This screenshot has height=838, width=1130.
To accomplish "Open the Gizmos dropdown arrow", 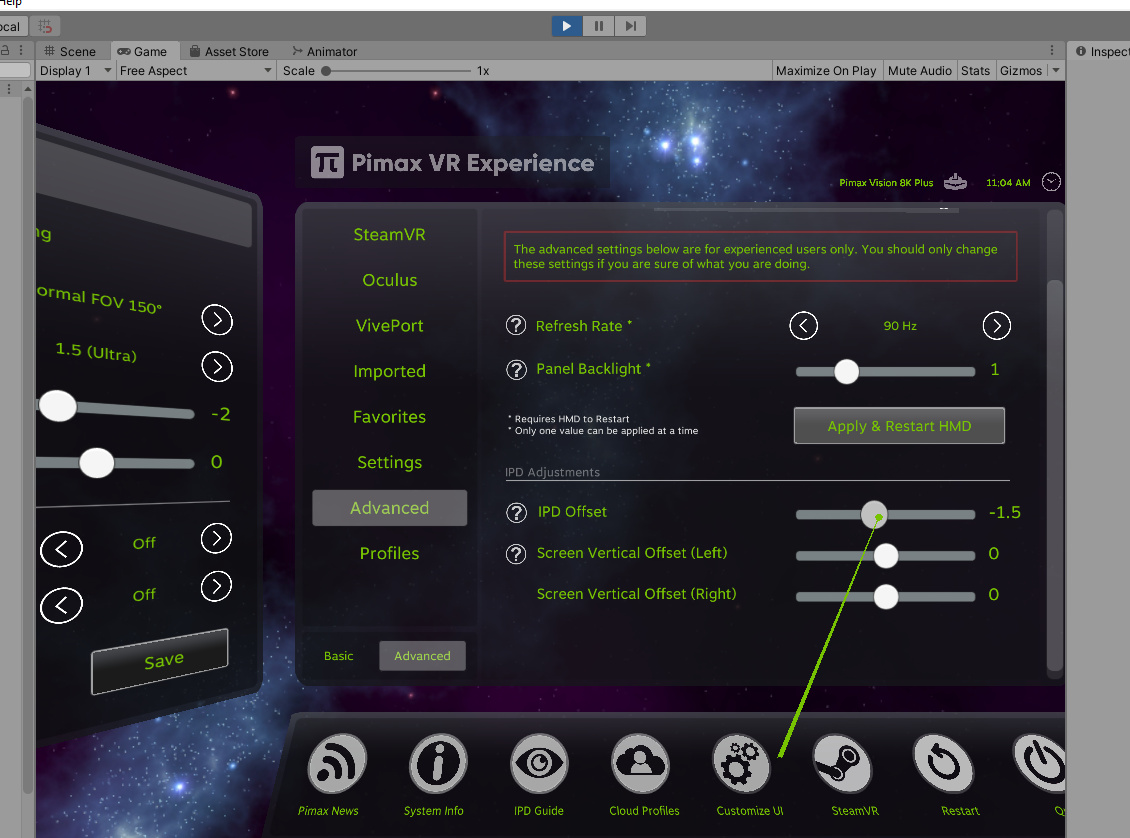I will pyautogui.click(x=1056, y=71).
